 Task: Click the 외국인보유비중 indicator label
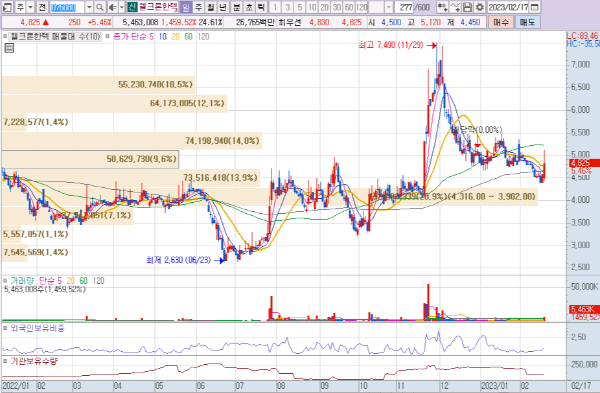tap(38, 328)
